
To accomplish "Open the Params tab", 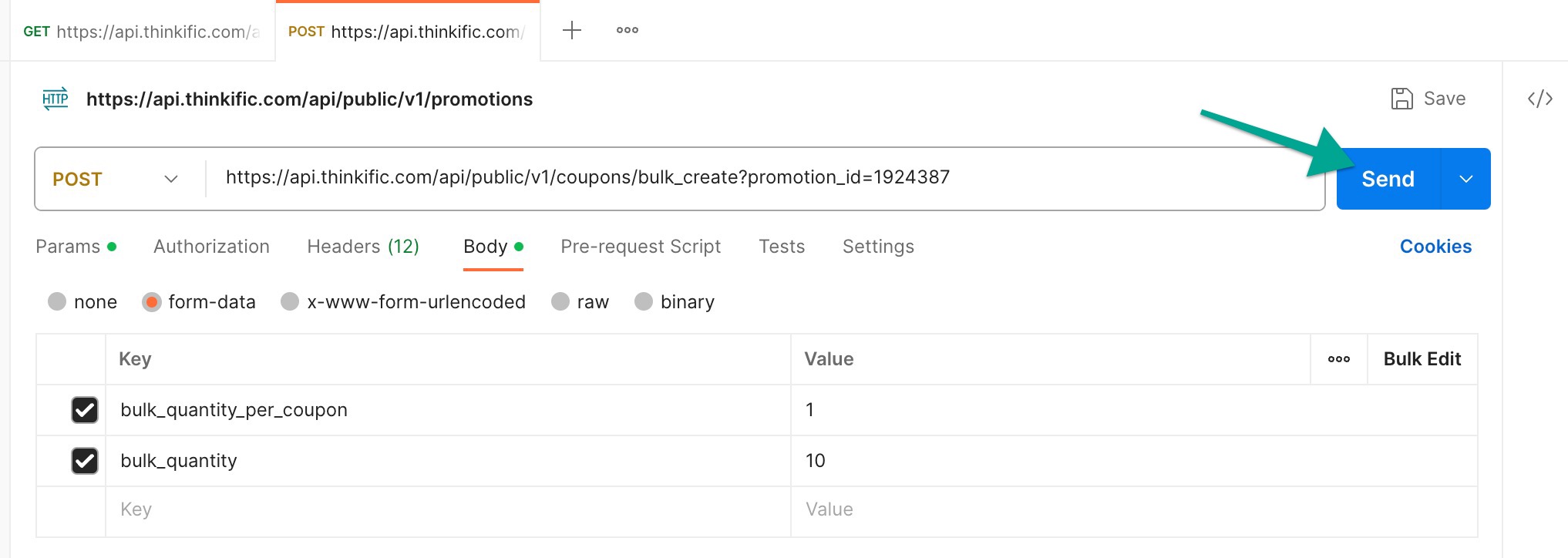I will (76, 247).
